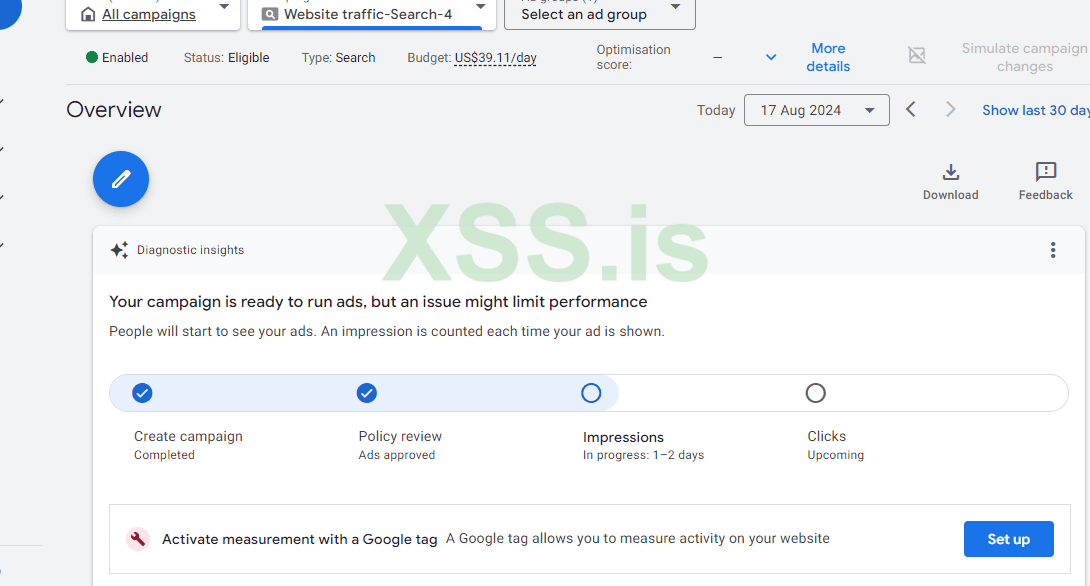Click the Type: Search text
Viewport: 1090px width, 586px height.
(x=339, y=58)
